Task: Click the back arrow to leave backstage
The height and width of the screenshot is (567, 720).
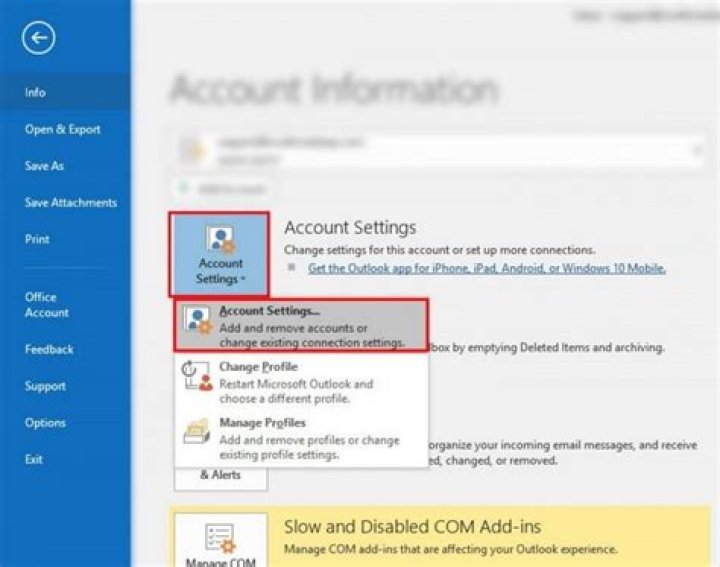Action: click(38, 38)
